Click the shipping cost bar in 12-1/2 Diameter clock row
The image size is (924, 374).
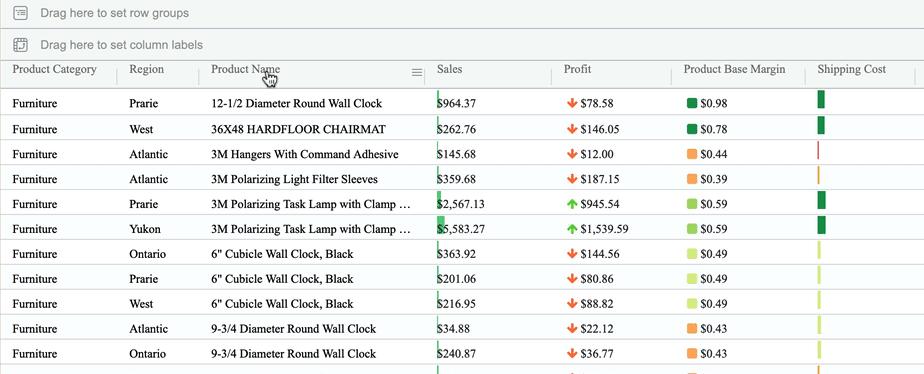click(821, 100)
